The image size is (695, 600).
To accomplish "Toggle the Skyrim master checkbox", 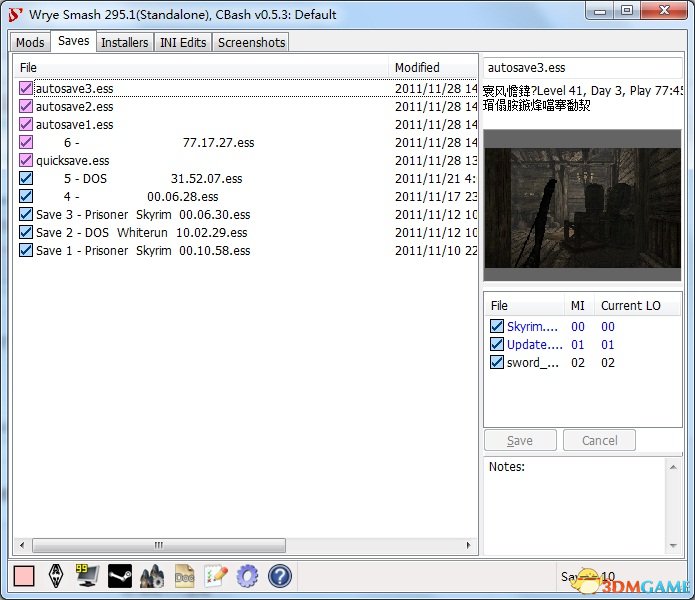I will (496, 326).
